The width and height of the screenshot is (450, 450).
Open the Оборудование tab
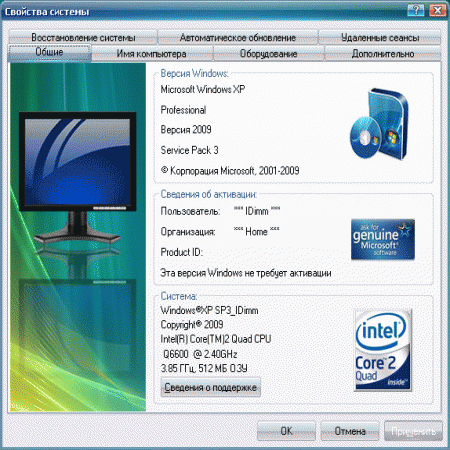click(x=268, y=54)
